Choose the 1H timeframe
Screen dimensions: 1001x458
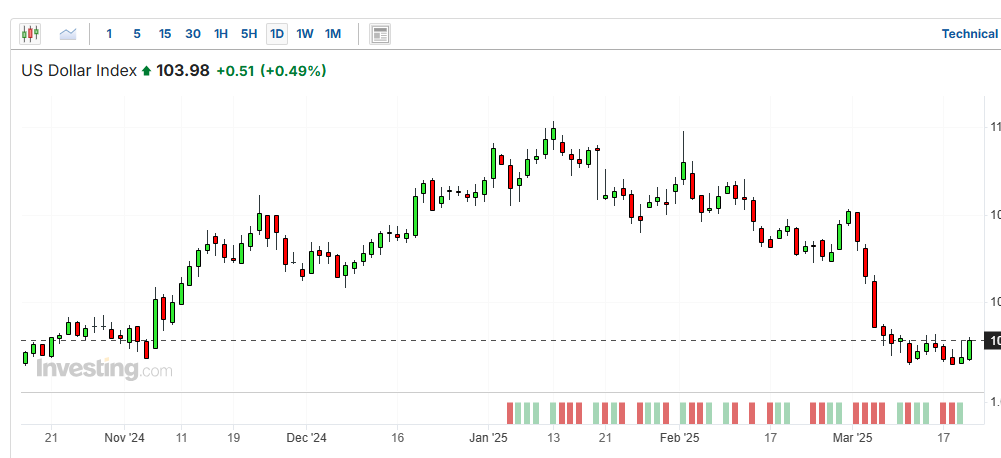(221, 34)
